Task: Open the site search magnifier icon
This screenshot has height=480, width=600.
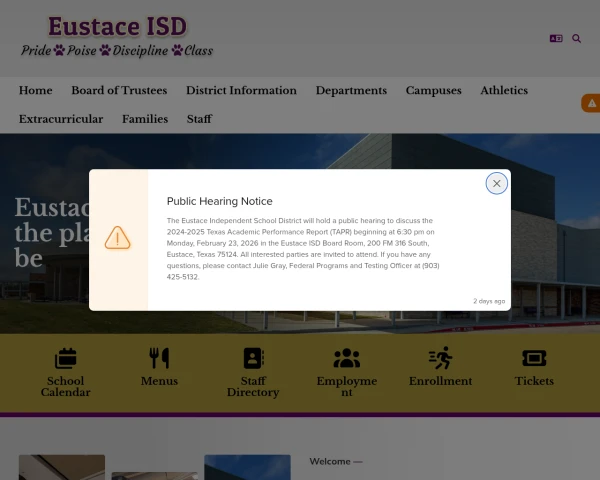Action: pyautogui.click(x=576, y=38)
